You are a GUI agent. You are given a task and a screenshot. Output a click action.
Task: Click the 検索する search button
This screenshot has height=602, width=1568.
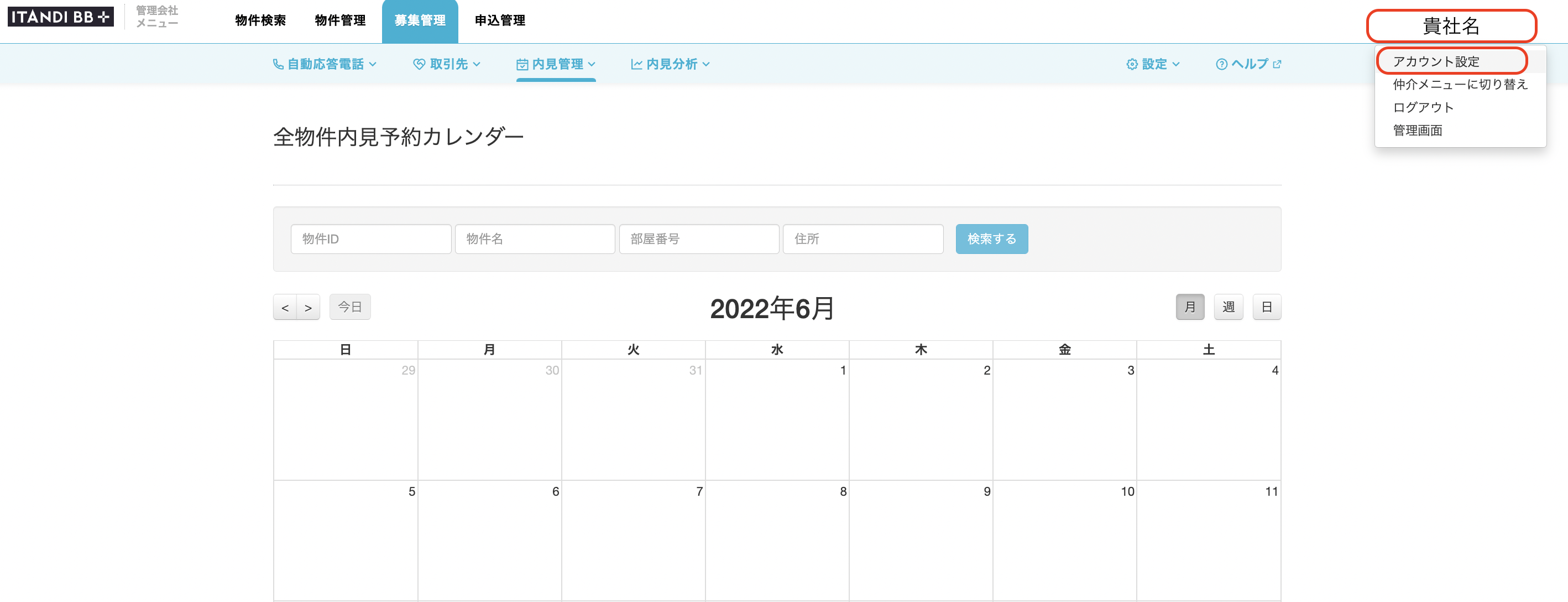(x=991, y=239)
